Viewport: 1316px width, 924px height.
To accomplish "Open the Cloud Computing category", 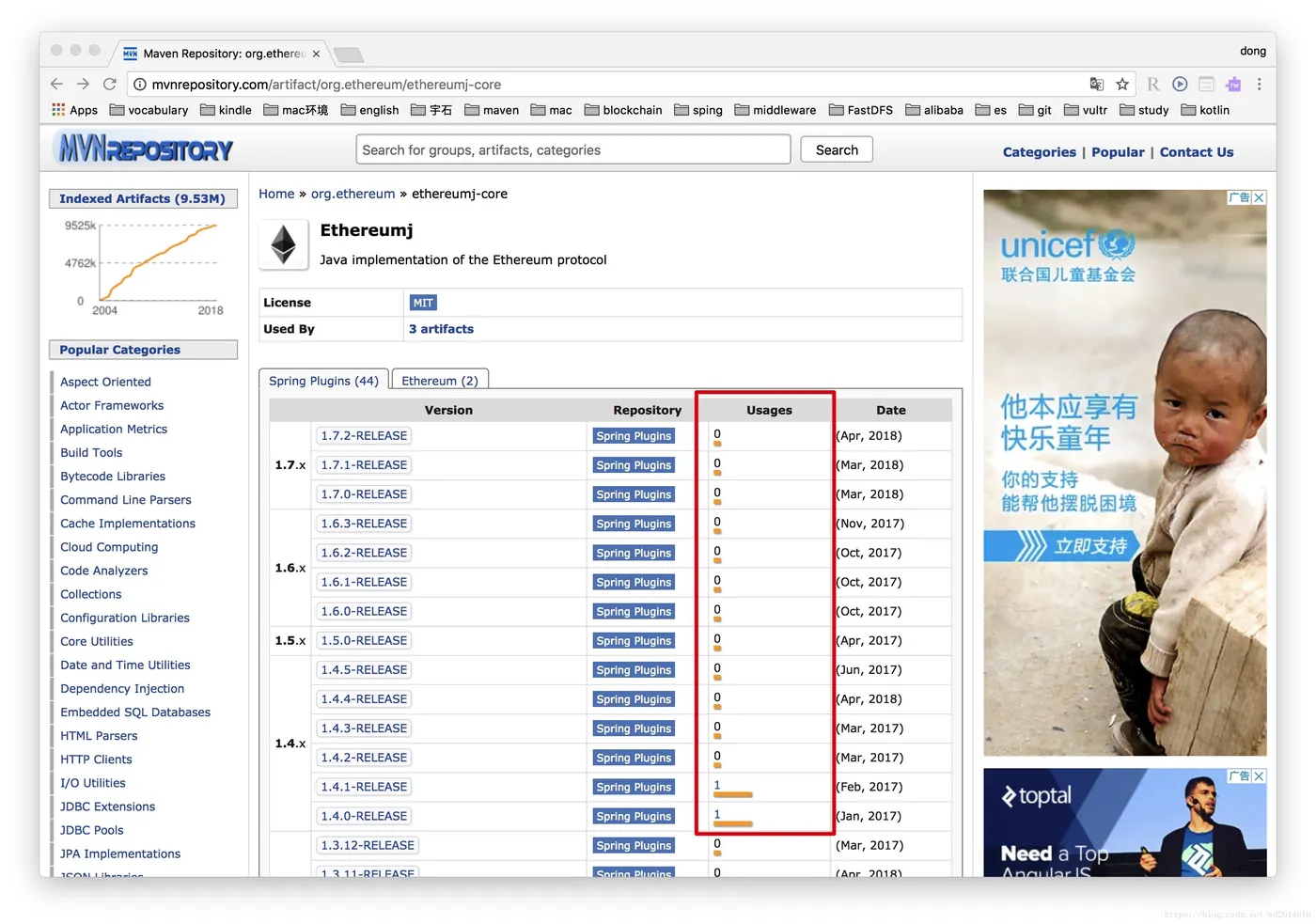I will pos(109,547).
